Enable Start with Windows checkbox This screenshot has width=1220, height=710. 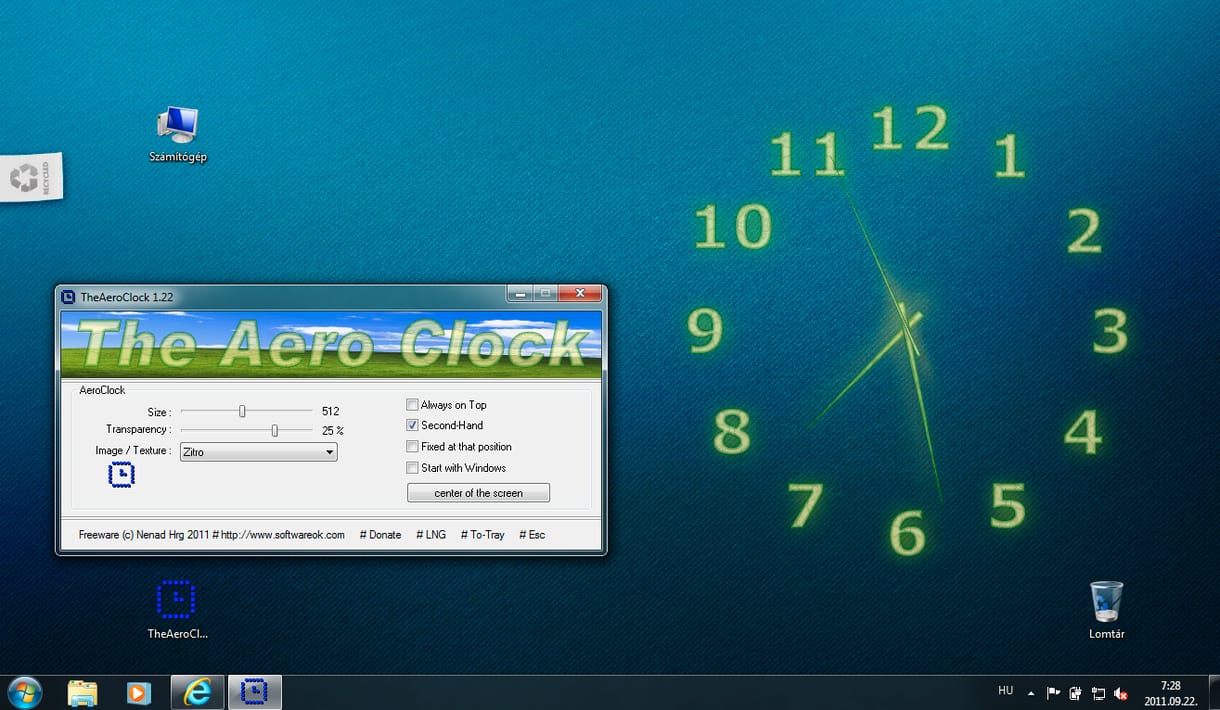(412, 467)
